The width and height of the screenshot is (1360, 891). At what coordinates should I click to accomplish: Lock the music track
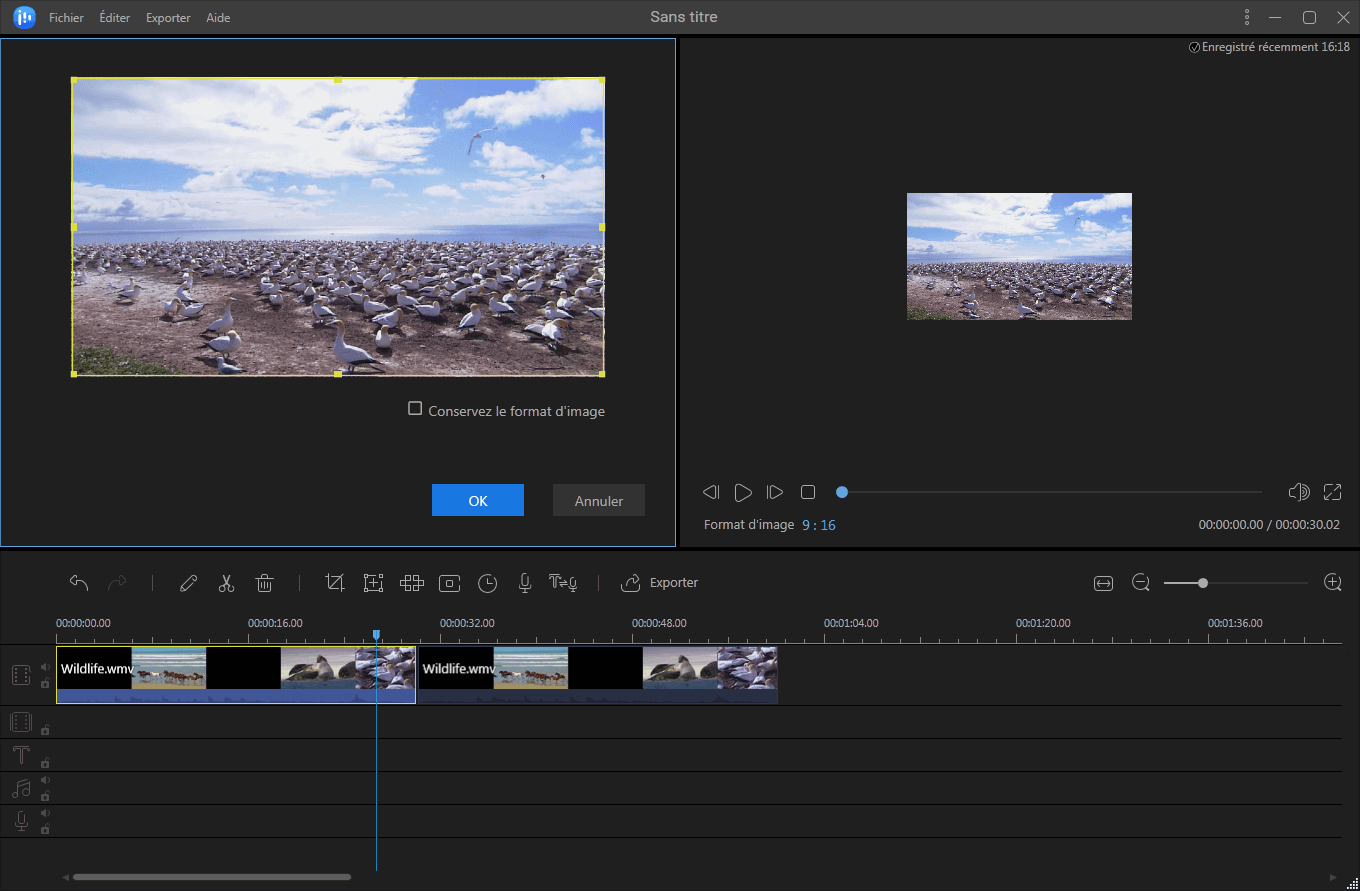coord(45,797)
